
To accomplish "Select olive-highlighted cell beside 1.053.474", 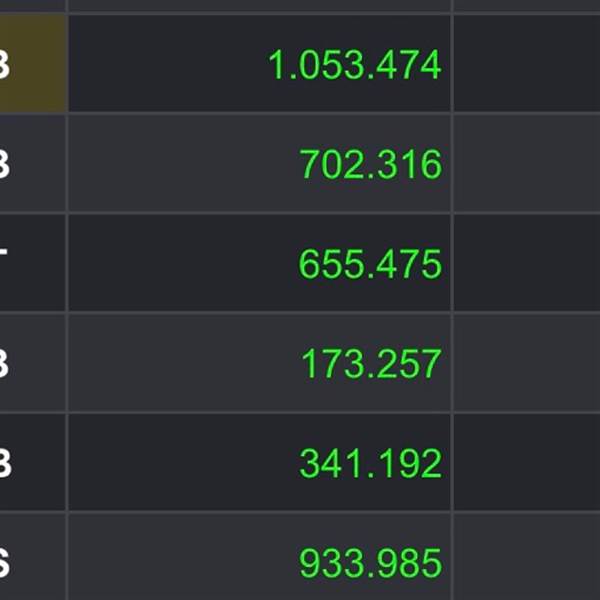I will pyautogui.click(x=33, y=64).
